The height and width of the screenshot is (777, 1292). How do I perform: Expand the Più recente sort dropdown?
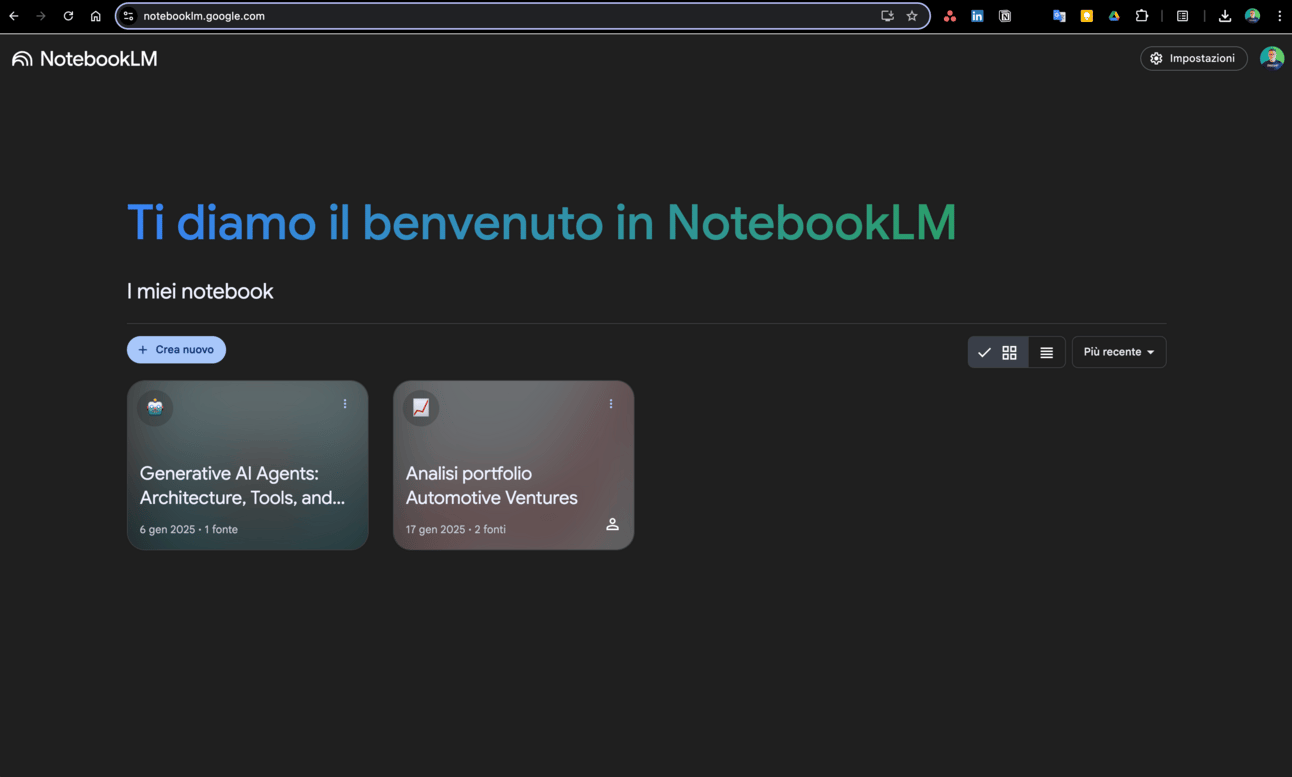[1119, 352]
